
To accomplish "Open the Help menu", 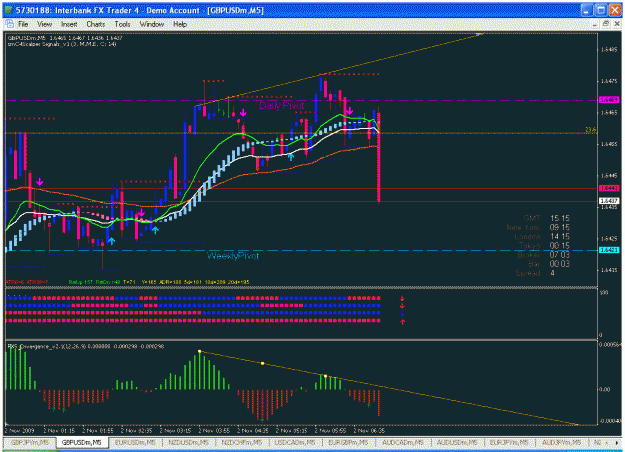I will coord(180,24).
